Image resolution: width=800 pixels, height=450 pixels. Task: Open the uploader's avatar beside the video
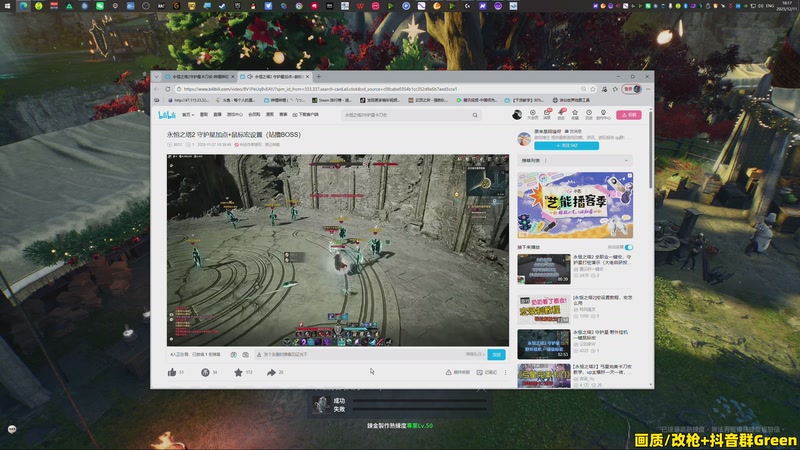point(524,139)
